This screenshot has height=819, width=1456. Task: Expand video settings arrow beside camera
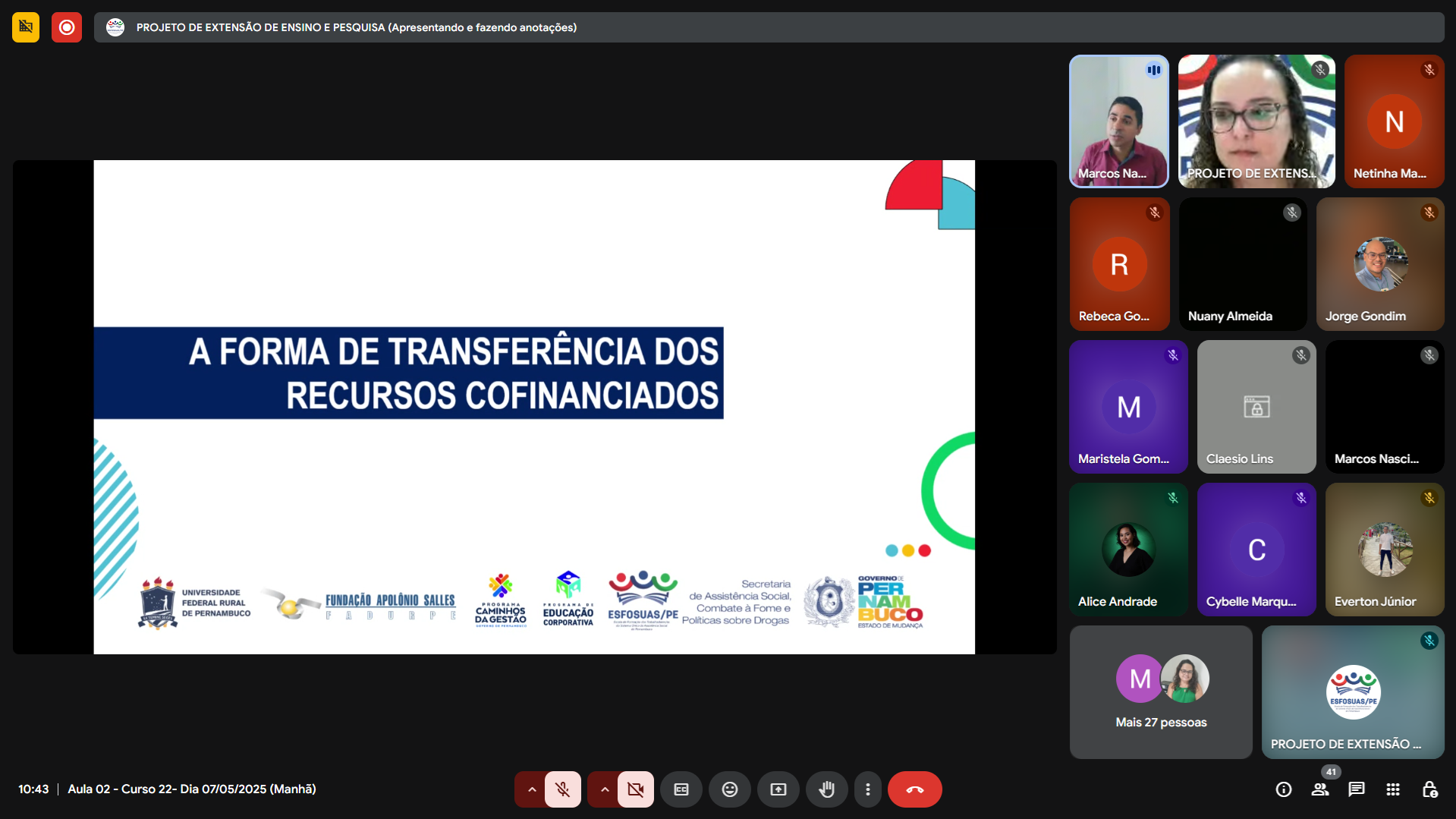604,789
